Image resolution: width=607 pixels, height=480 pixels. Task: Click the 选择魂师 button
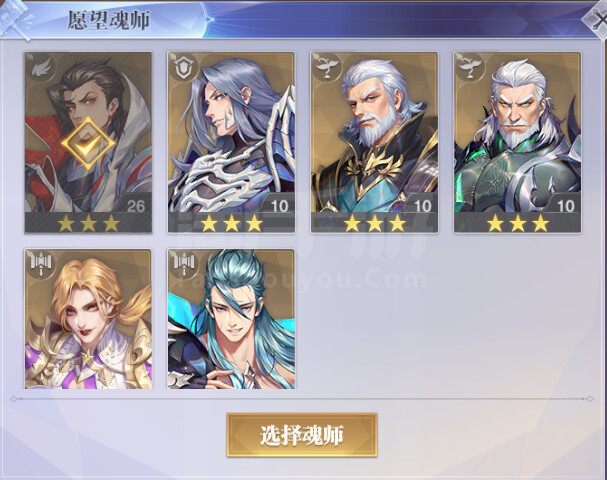(302, 435)
